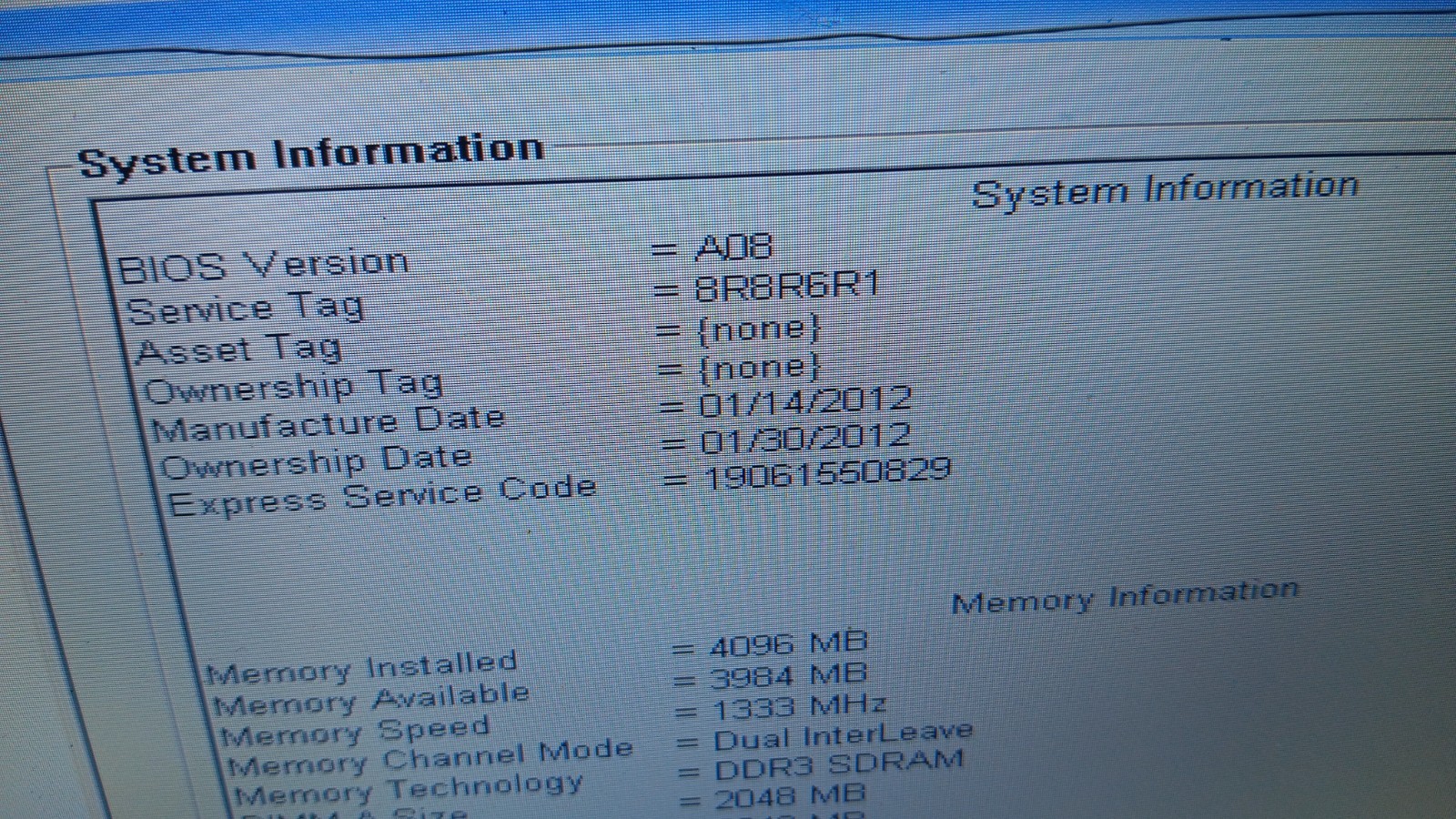1456x819 pixels.
Task: Select the 'Ownership Tag' label
Action: click(293, 387)
